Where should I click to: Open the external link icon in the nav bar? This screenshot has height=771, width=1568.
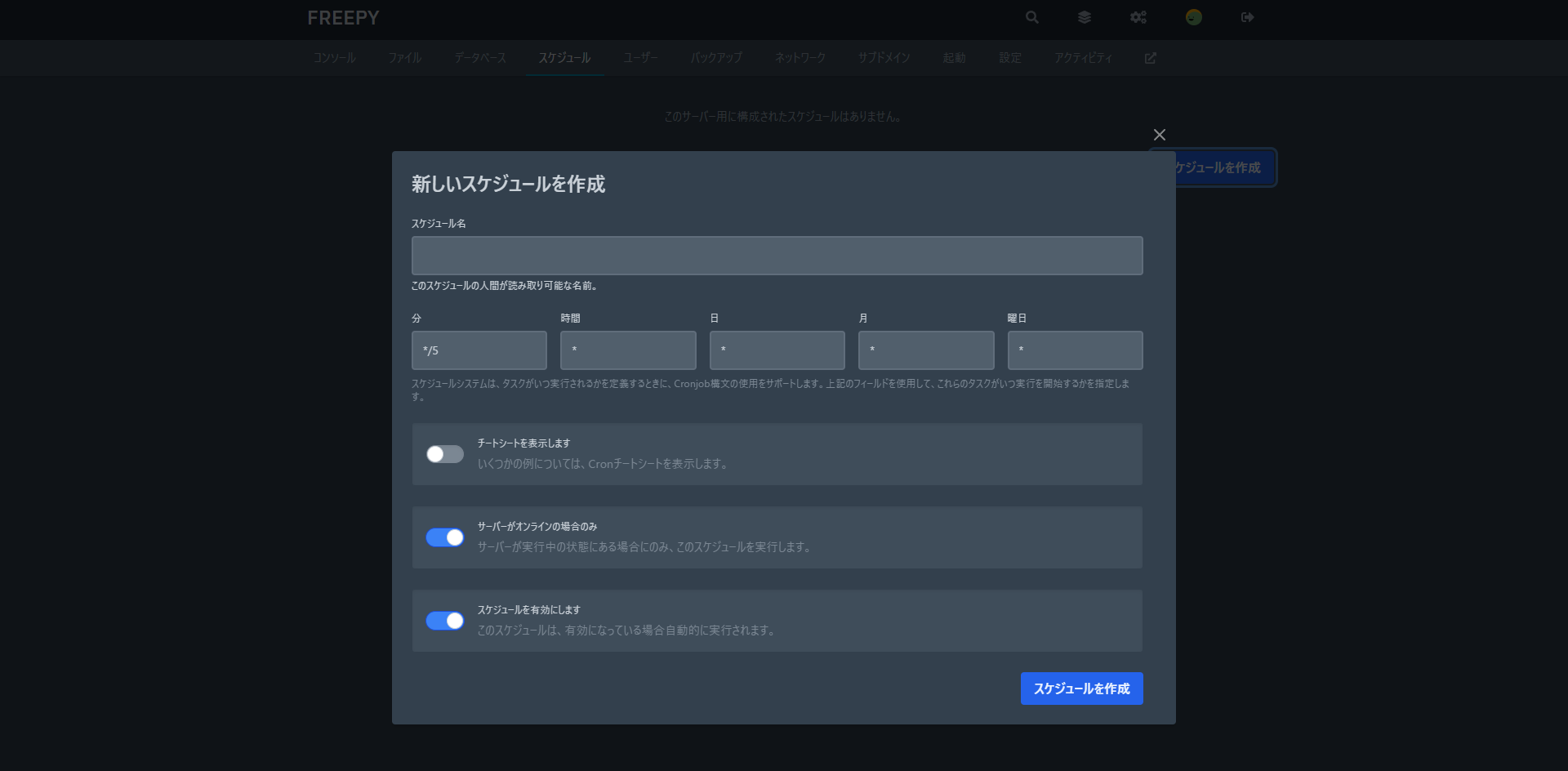click(x=1150, y=58)
